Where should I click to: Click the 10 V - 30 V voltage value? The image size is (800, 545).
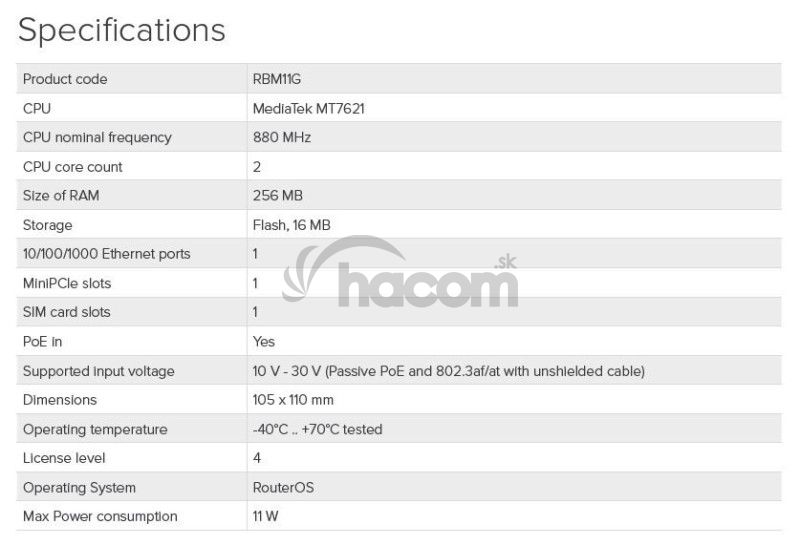pos(448,371)
